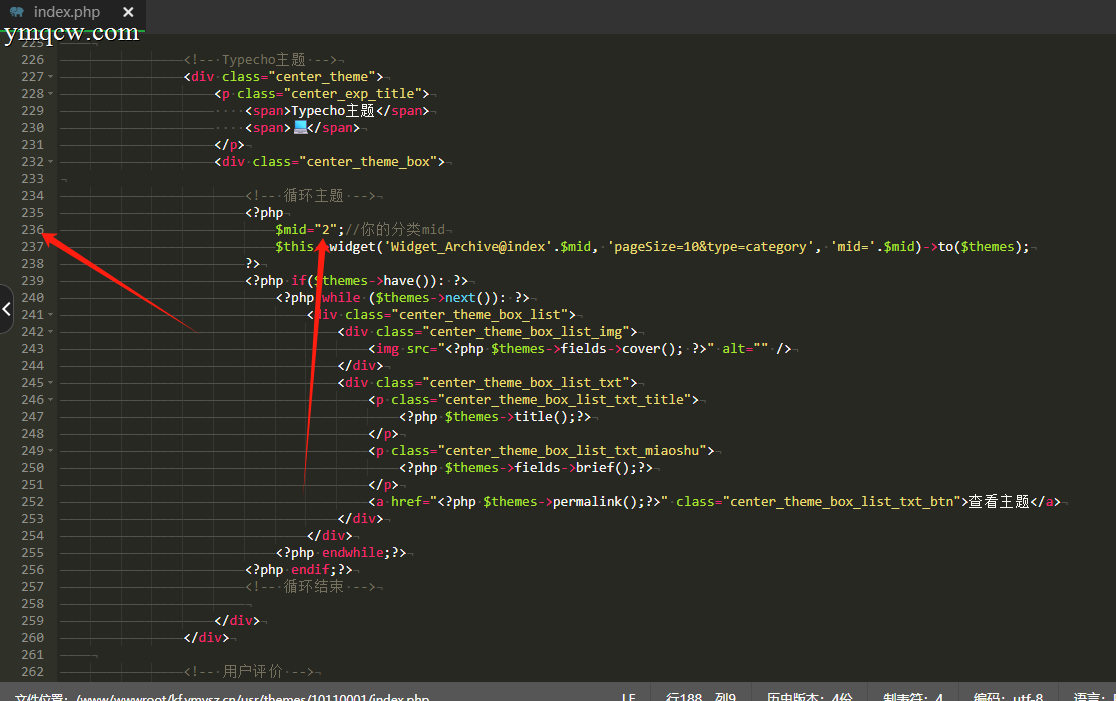Fold the center_theme_box_list div at line 241
This screenshot has height=701, width=1116.
[x=51, y=315]
